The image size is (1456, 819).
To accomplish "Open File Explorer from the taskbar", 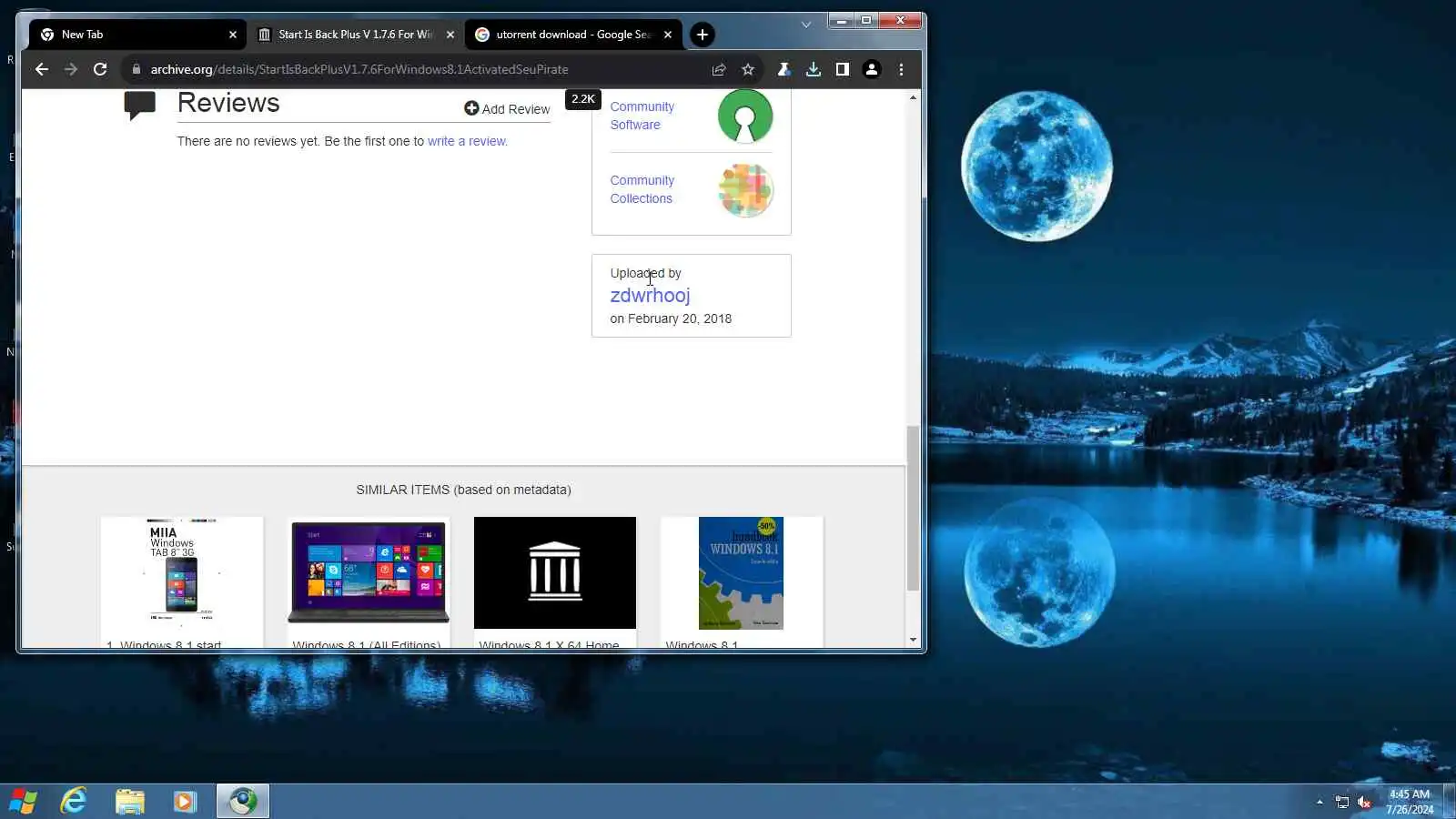I will [x=130, y=801].
